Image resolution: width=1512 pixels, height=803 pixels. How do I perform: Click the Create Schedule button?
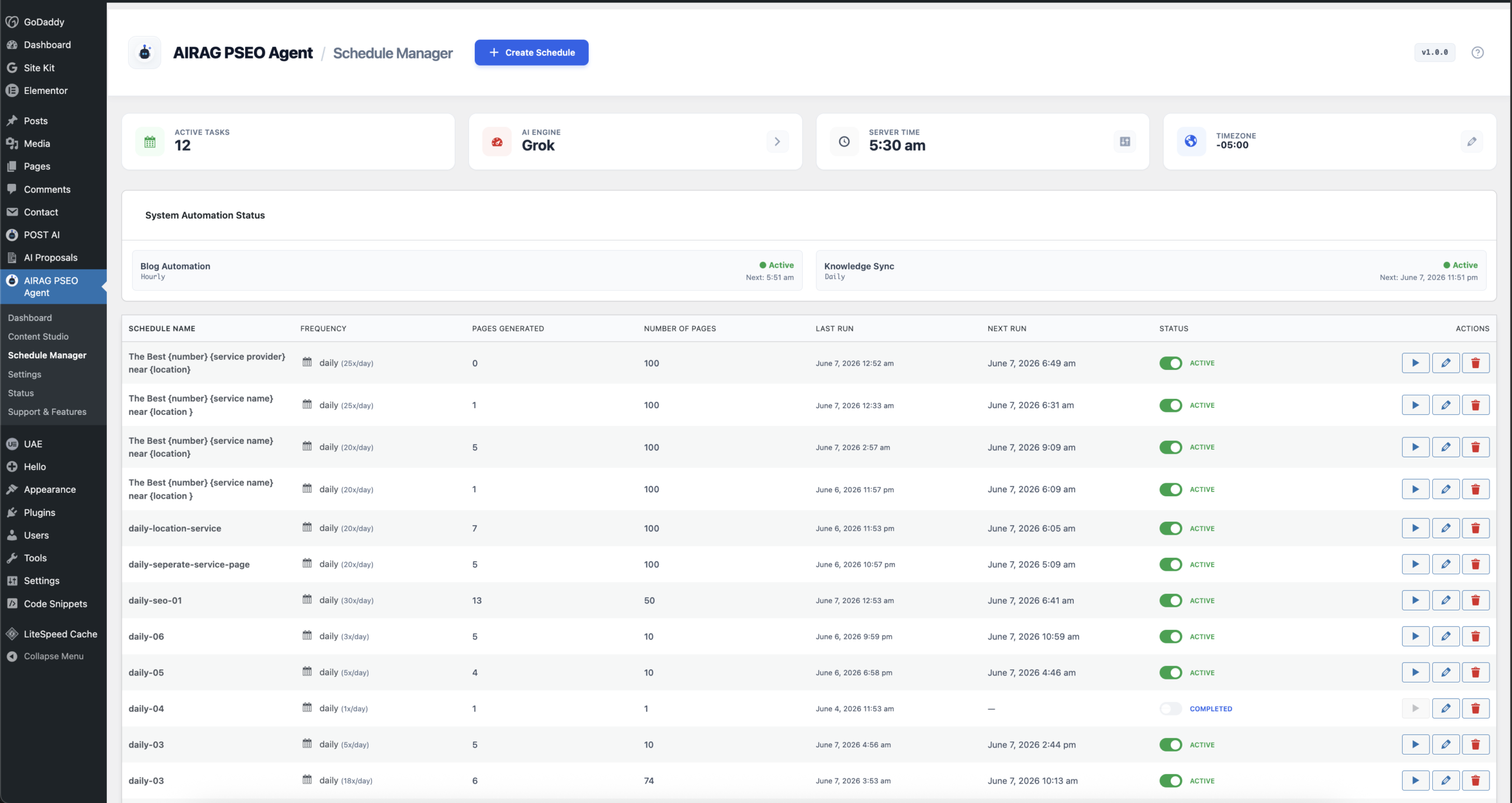pos(532,53)
